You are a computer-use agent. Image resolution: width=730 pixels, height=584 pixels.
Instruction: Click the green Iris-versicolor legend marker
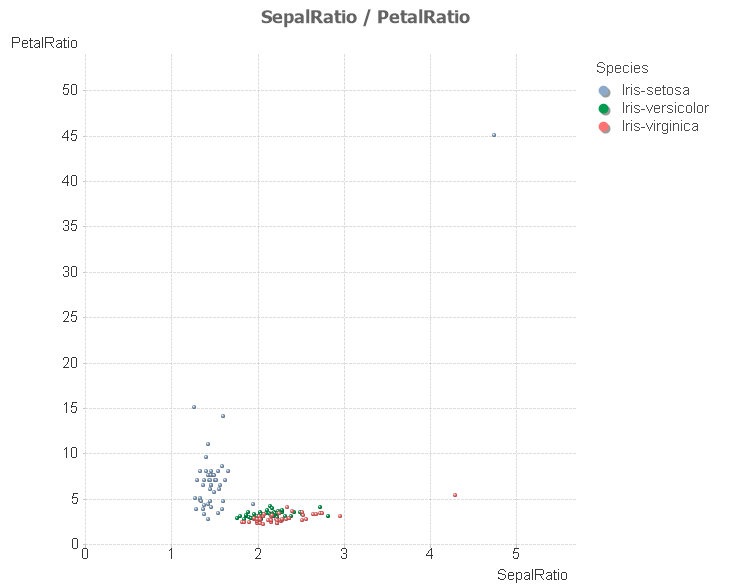604,109
